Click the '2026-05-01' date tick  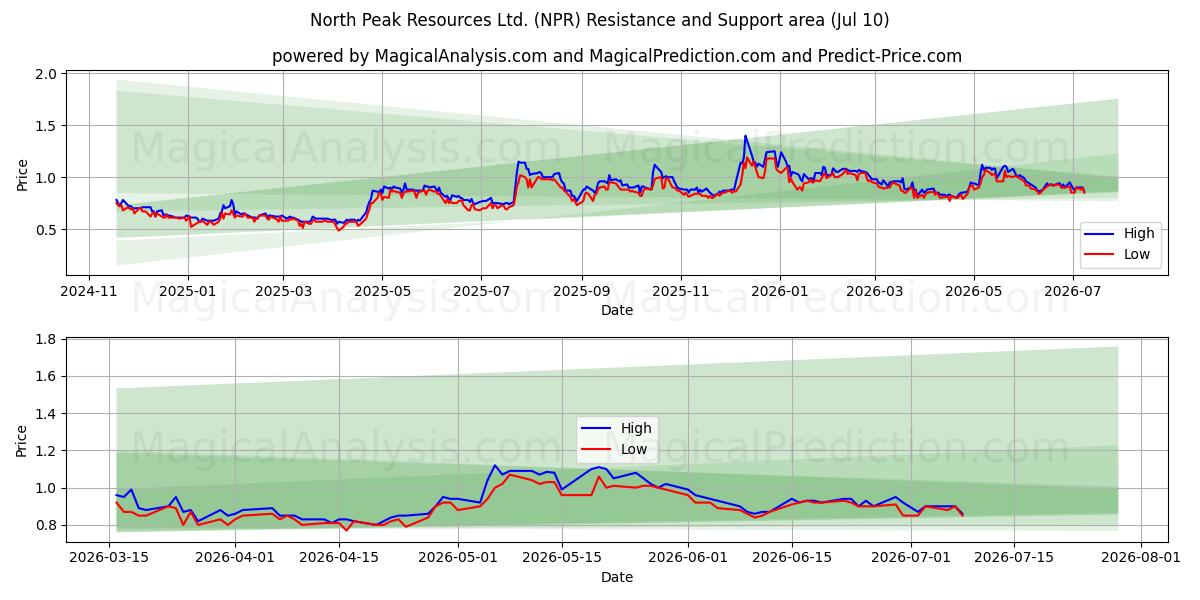point(458,558)
